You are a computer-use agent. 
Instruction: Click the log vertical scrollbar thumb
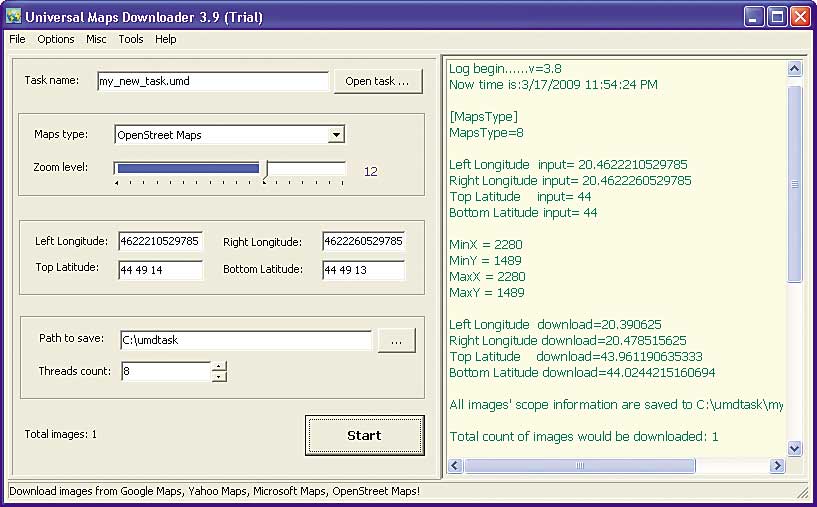click(x=794, y=184)
